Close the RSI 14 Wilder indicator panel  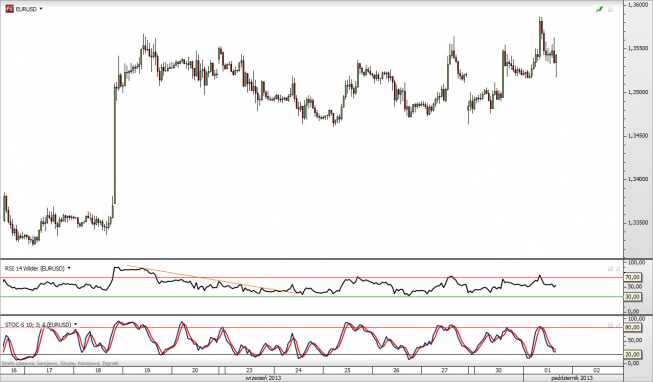[618, 269]
